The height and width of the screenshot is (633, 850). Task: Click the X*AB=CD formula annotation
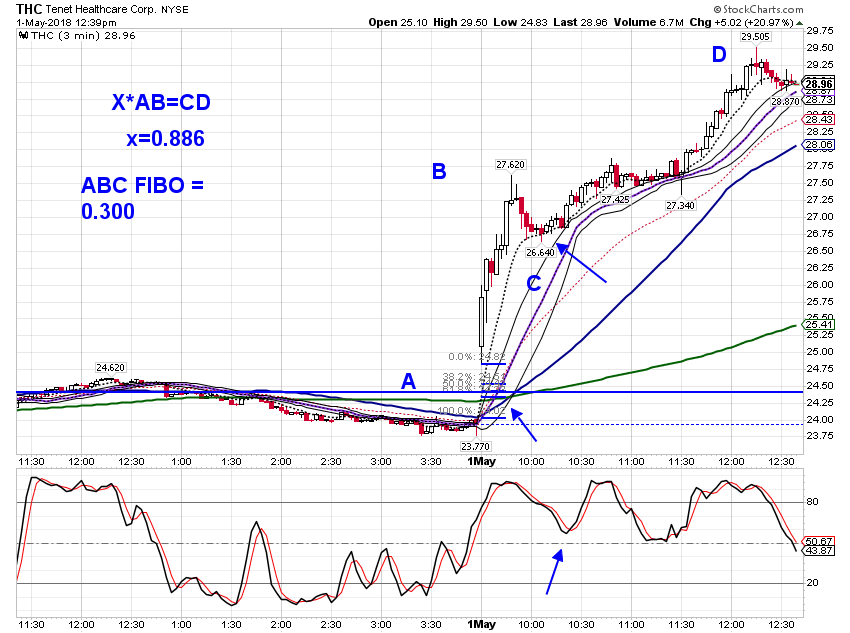(161, 102)
